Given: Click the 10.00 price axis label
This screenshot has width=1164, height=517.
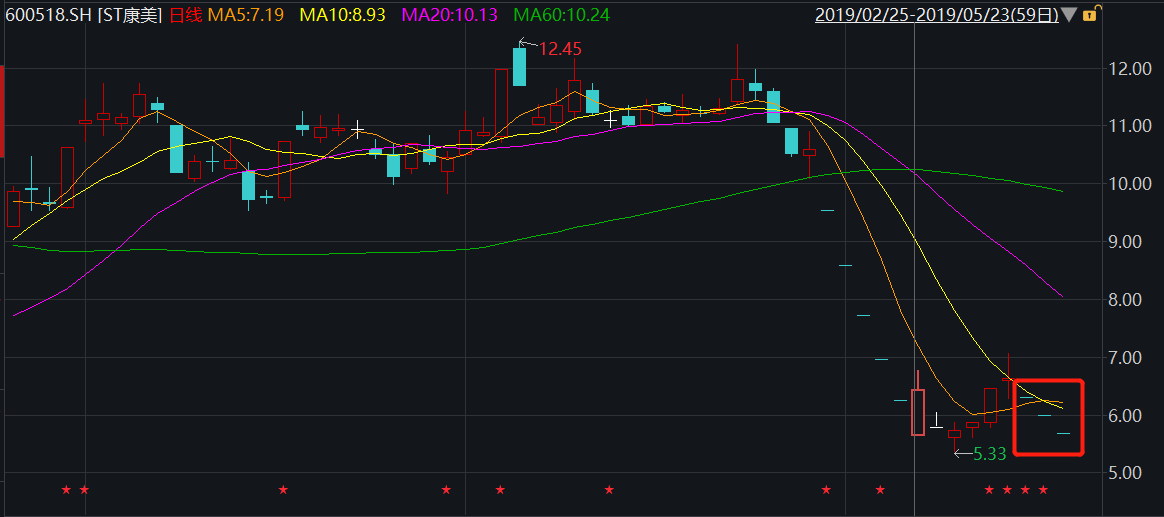Looking at the screenshot, I should (x=1130, y=183).
